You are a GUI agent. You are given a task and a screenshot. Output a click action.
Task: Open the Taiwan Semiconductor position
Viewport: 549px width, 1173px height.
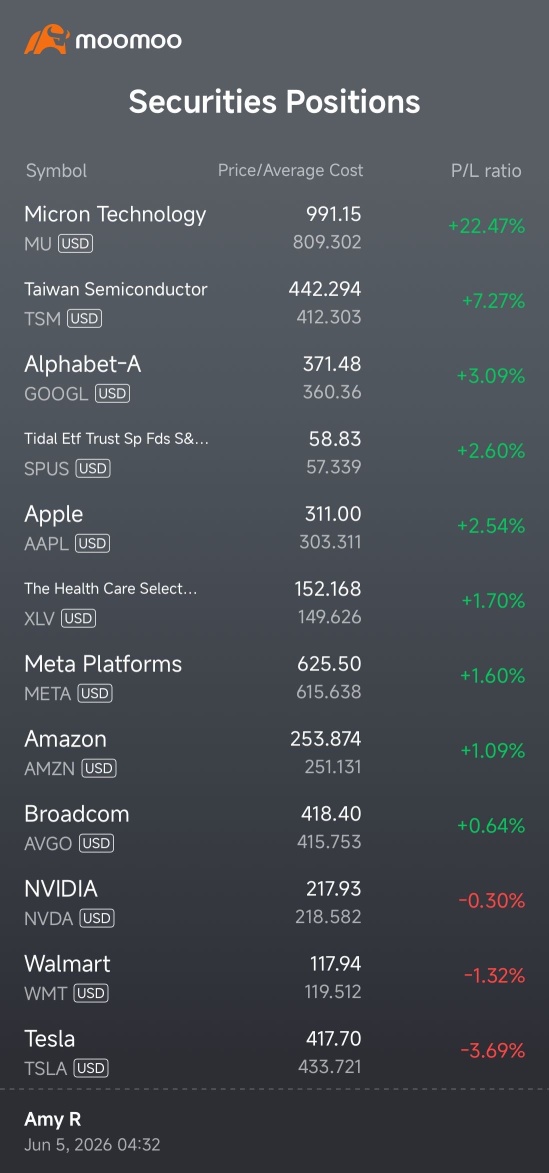[274, 302]
